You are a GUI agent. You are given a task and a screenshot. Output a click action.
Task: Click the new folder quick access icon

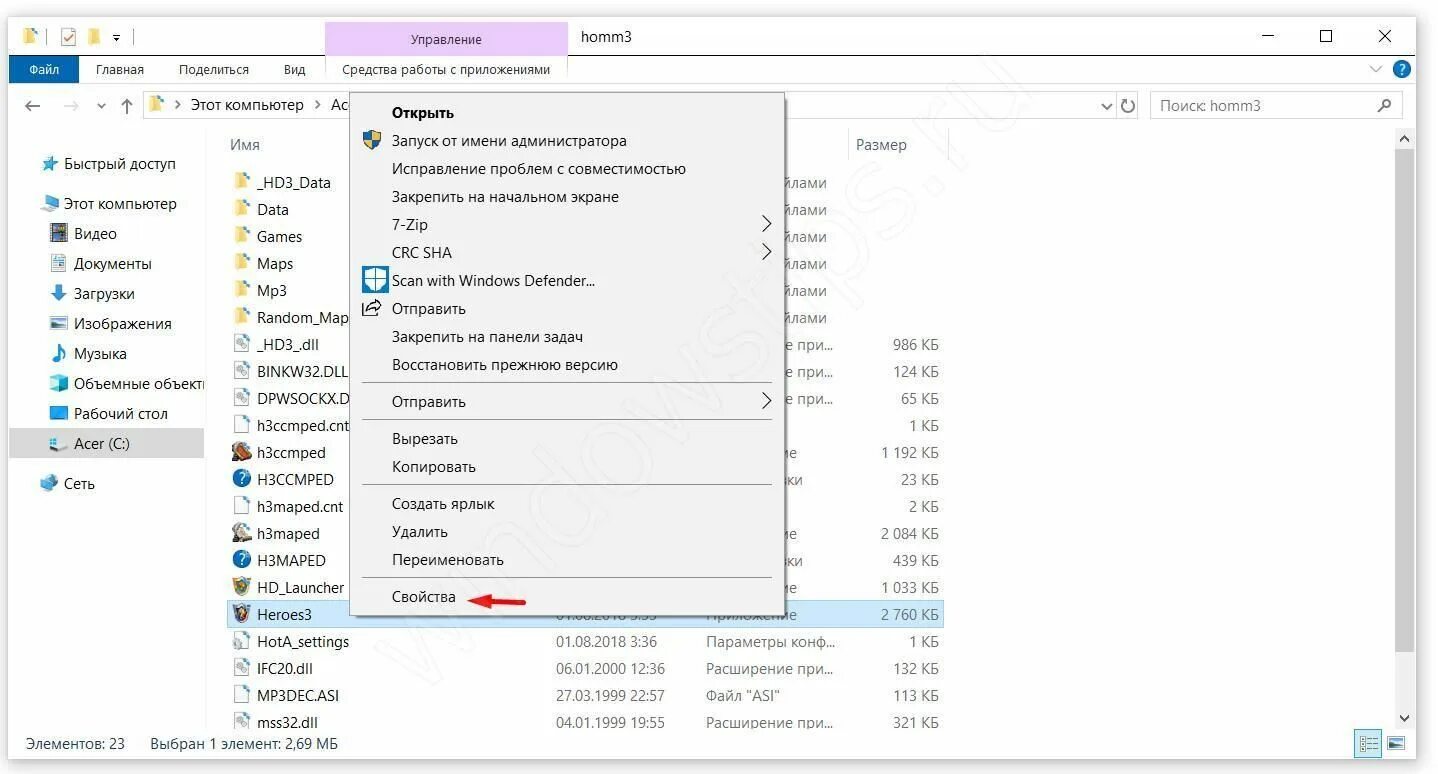point(94,37)
